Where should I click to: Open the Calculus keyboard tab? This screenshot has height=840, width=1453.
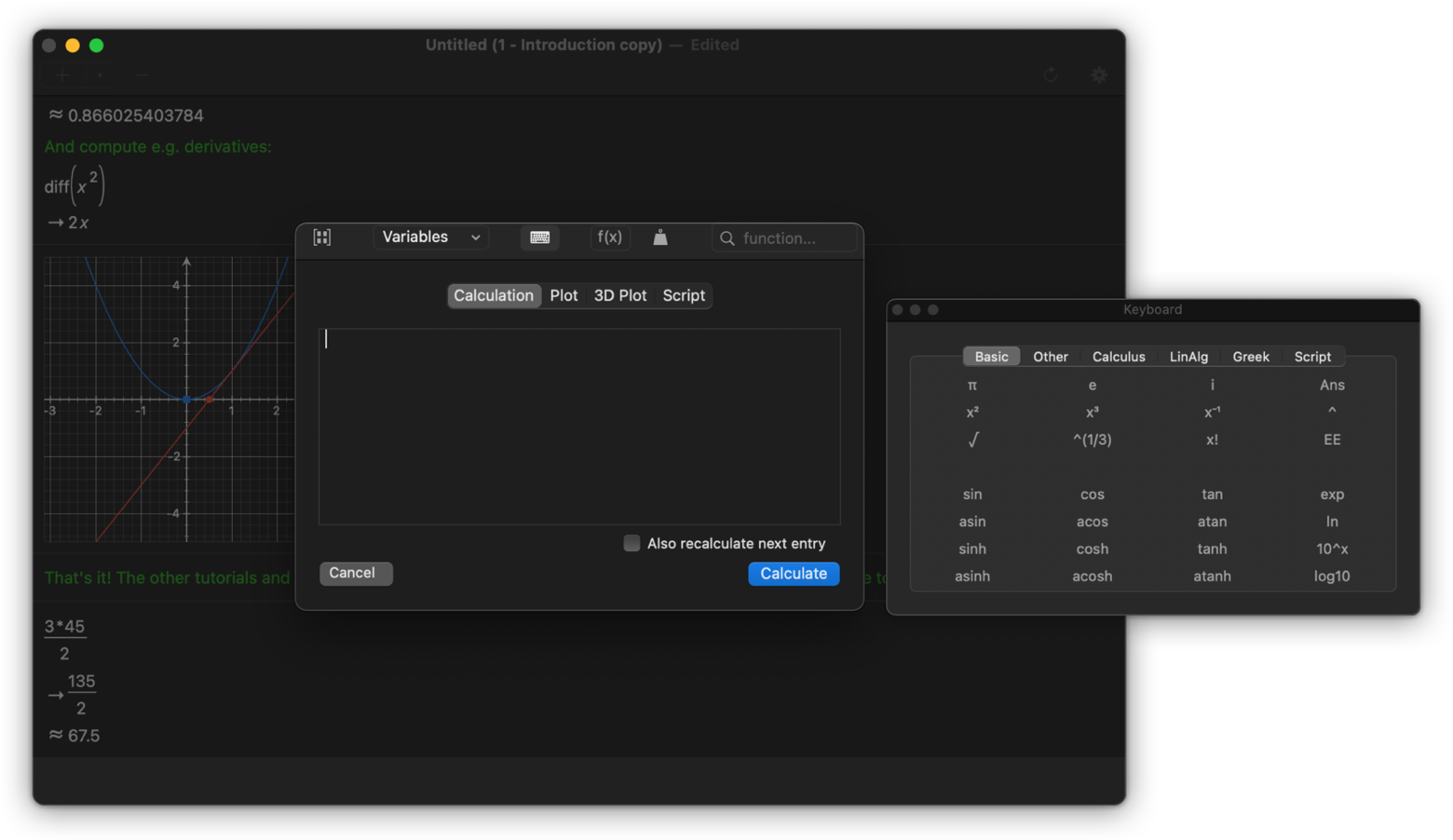pyautogui.click(x=1118, y=357)
